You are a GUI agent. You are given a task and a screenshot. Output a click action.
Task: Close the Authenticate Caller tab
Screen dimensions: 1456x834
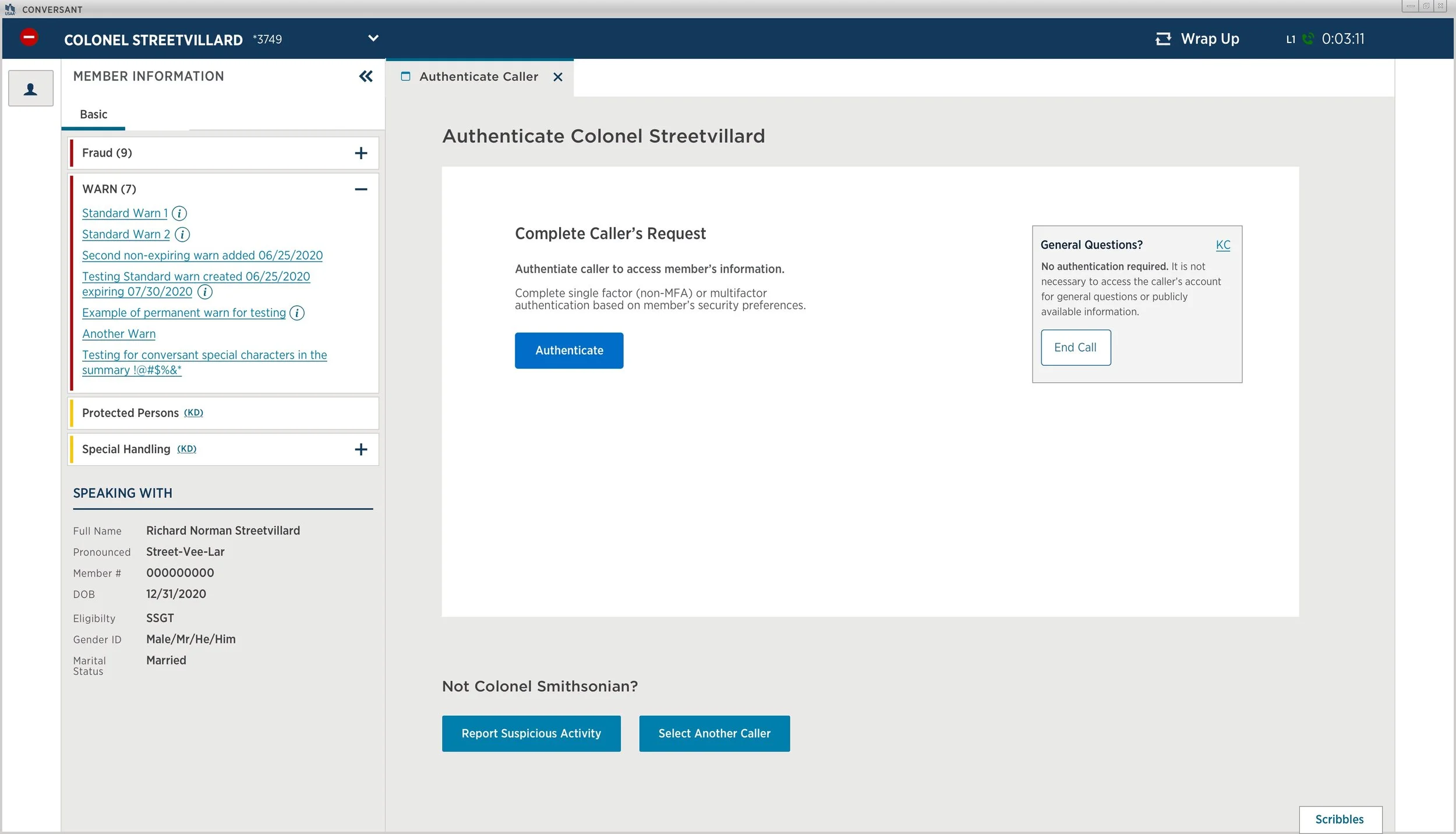point(557,77)
